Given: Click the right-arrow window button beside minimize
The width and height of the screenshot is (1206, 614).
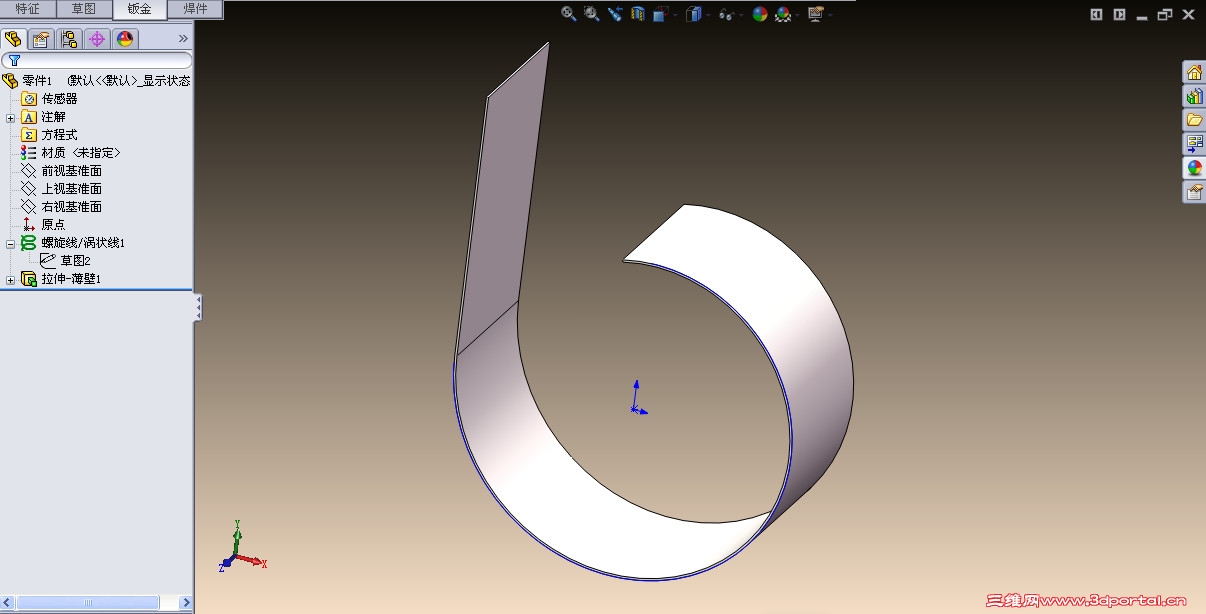Looking at the screenshot, I should point(1119,14).
